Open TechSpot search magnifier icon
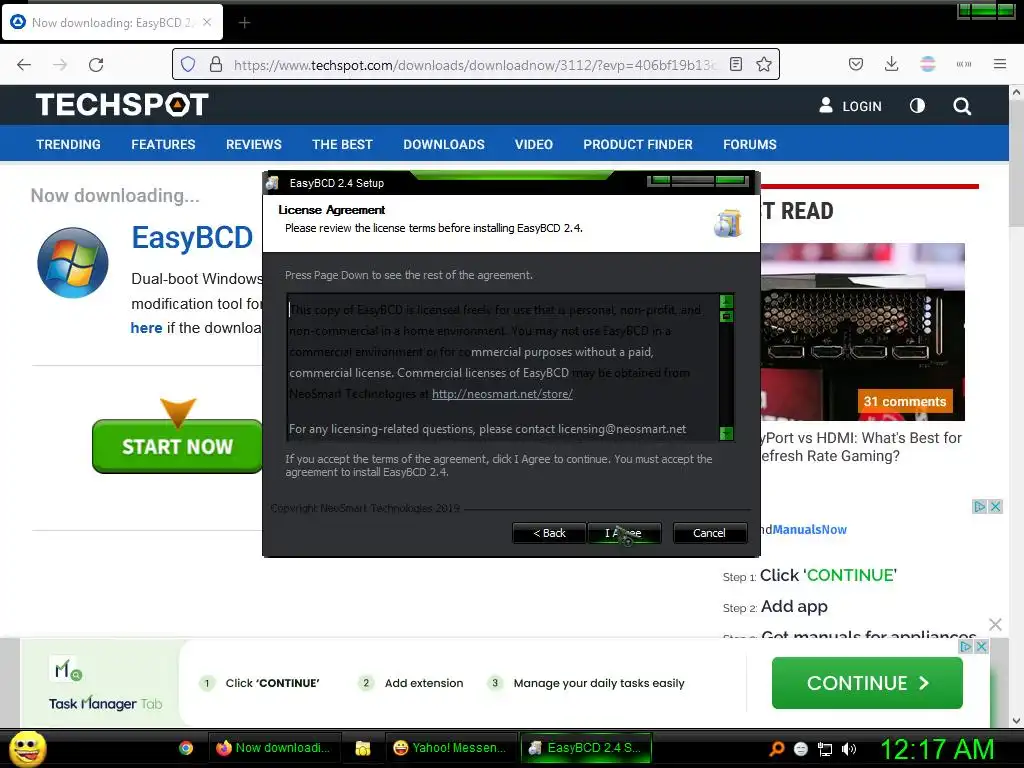This screenshot has width=1024, height=768. coord(961,106)
